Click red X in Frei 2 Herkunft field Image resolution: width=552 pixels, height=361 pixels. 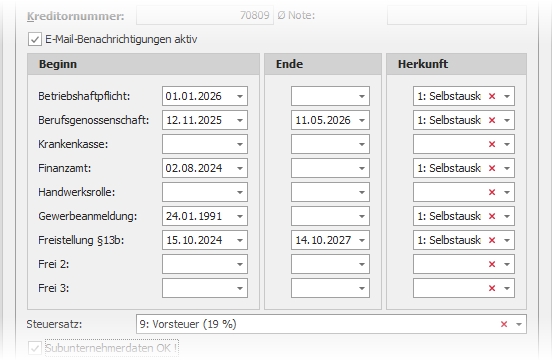tap(492, 264)
